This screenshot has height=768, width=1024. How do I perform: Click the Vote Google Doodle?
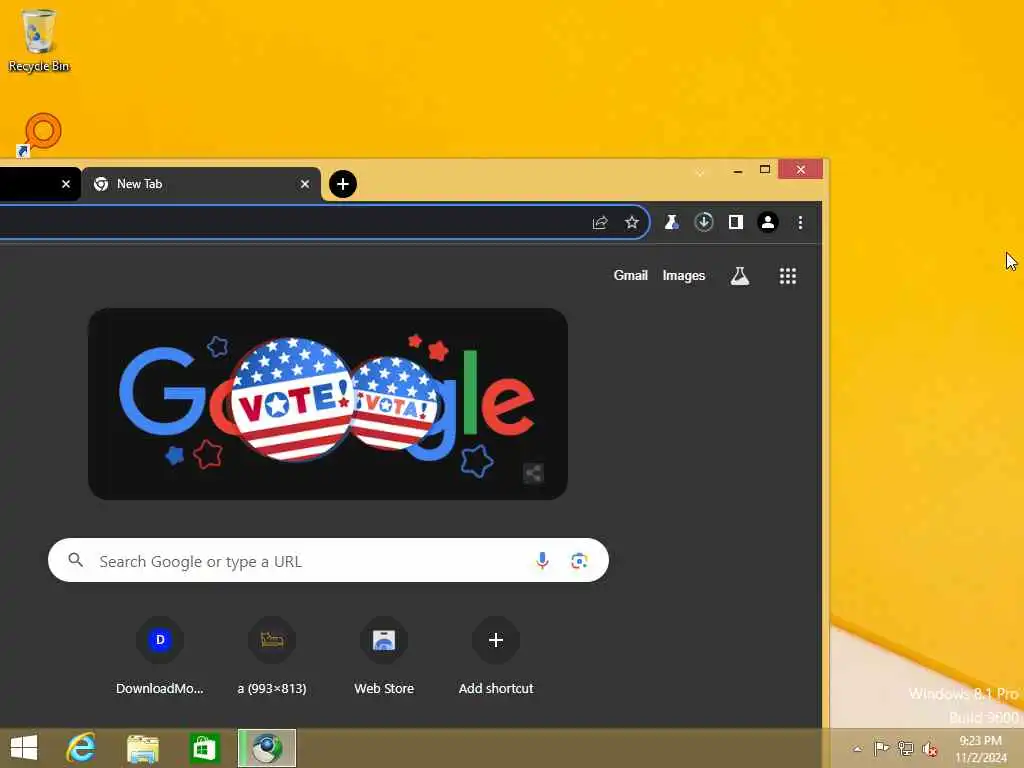coord(328,404)
